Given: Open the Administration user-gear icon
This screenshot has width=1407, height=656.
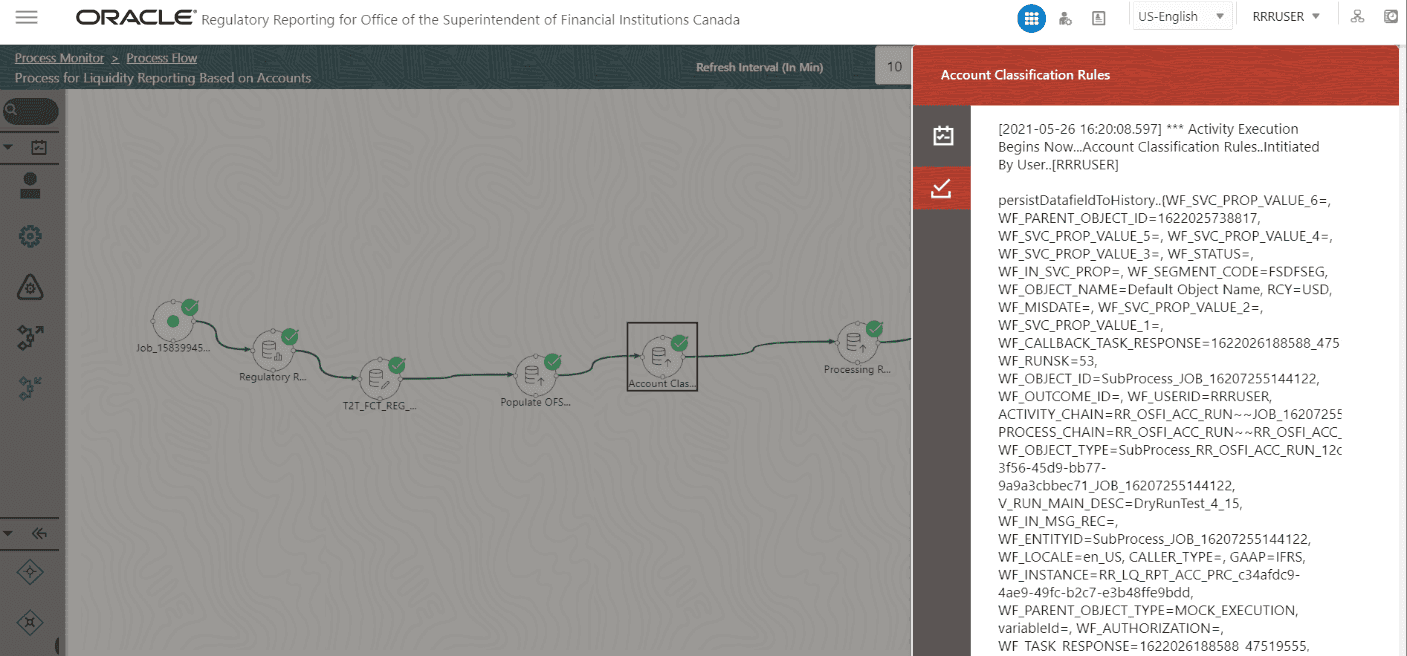Looking at the screenshot, I should [1065, 18].
